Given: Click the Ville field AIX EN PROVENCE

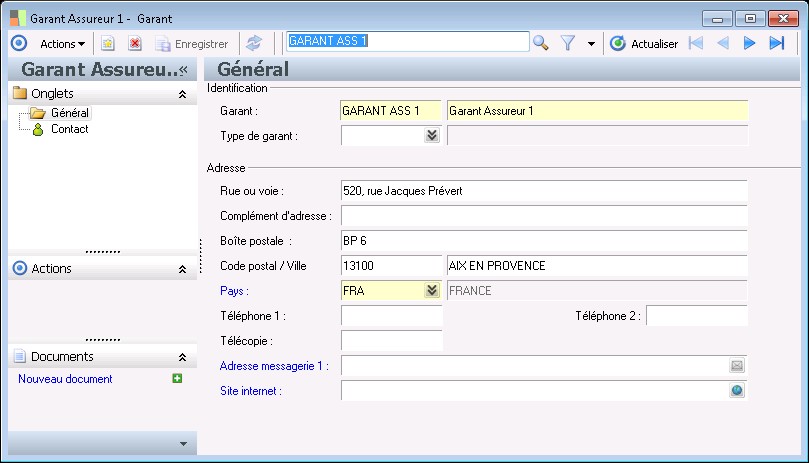Looking at the screenshot, I should click(x=597, y=266).
